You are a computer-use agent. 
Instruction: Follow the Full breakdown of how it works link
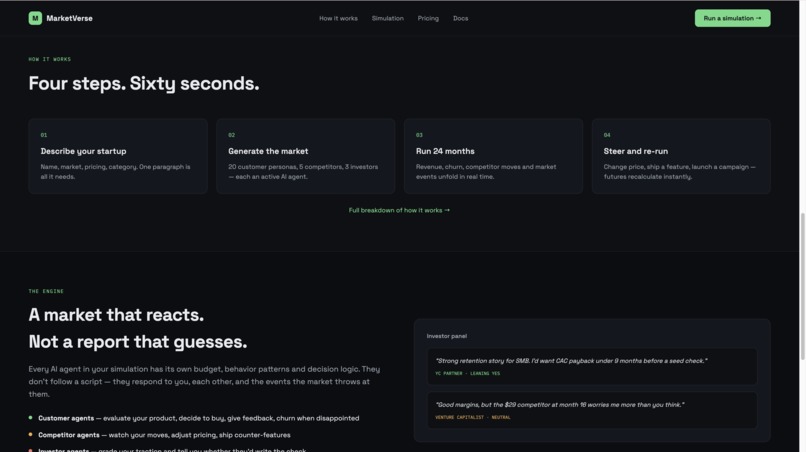(x=399, y=210)
